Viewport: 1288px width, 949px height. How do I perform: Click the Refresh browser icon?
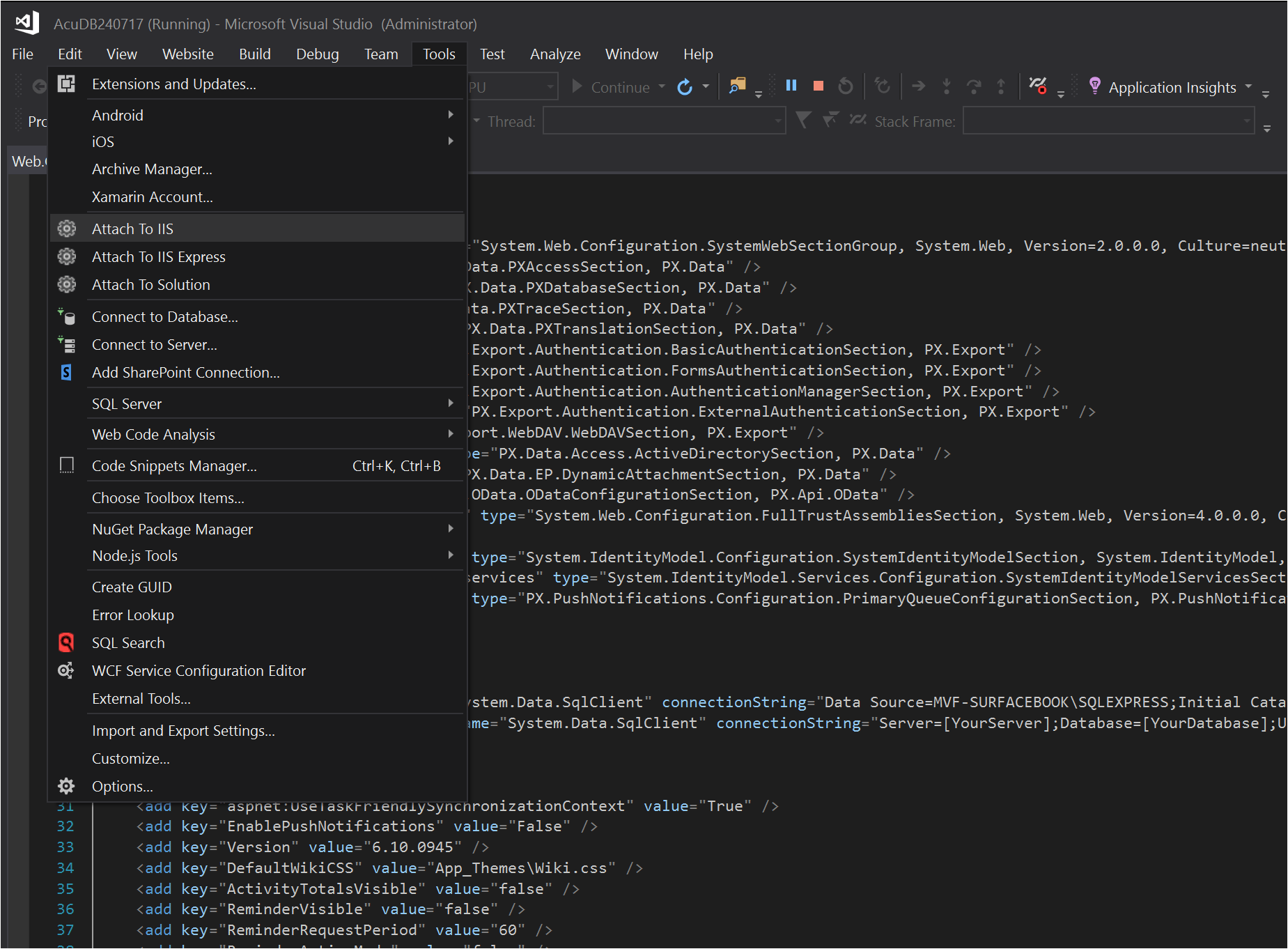(685, 86)
